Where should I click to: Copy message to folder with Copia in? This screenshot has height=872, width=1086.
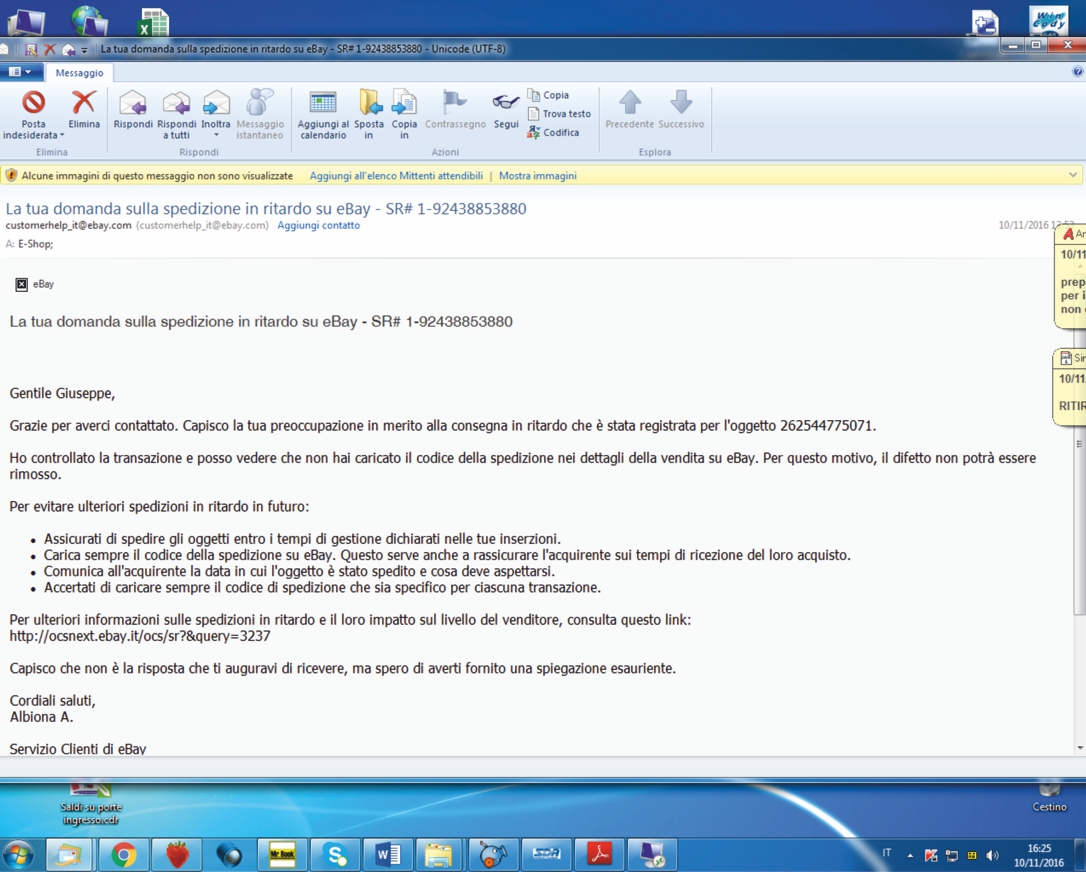pos(404,114)
